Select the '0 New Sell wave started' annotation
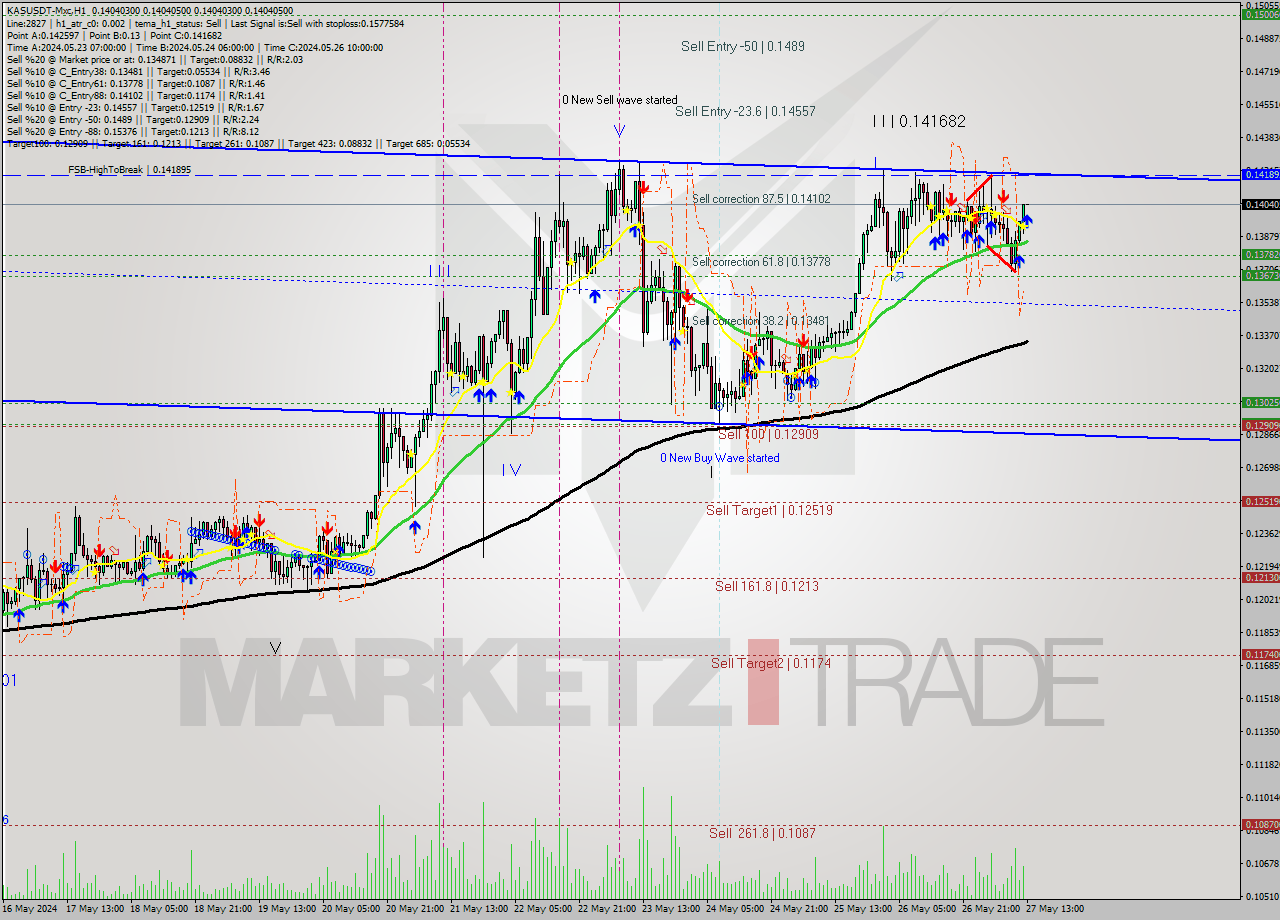This screenshot has height=920, width=1280. [x=619, y=100]
